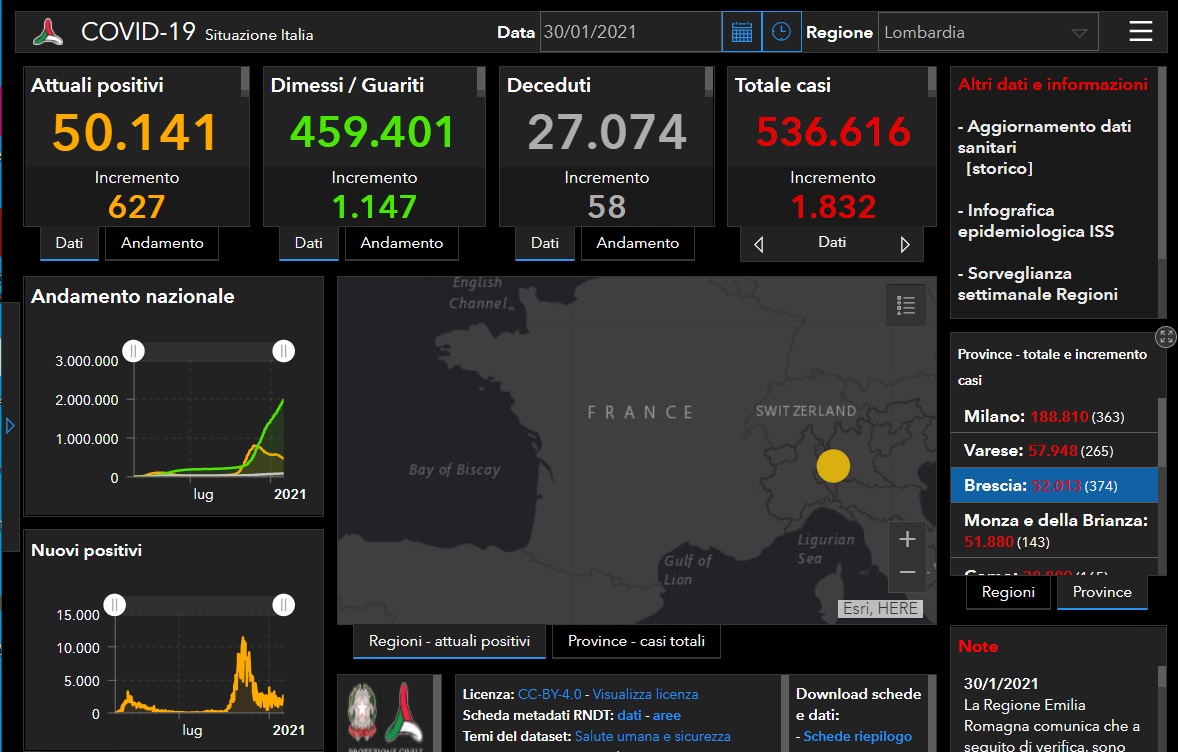The image size is (1178, 752).
Task: Open Visualizza licenza link
Action: [645, 694]
